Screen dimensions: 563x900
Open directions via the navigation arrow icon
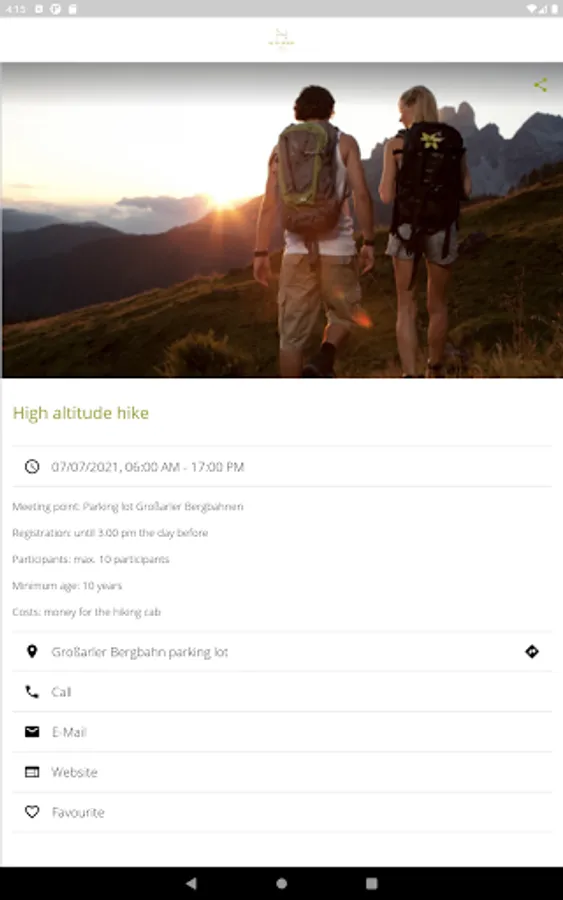pos(532,651)
